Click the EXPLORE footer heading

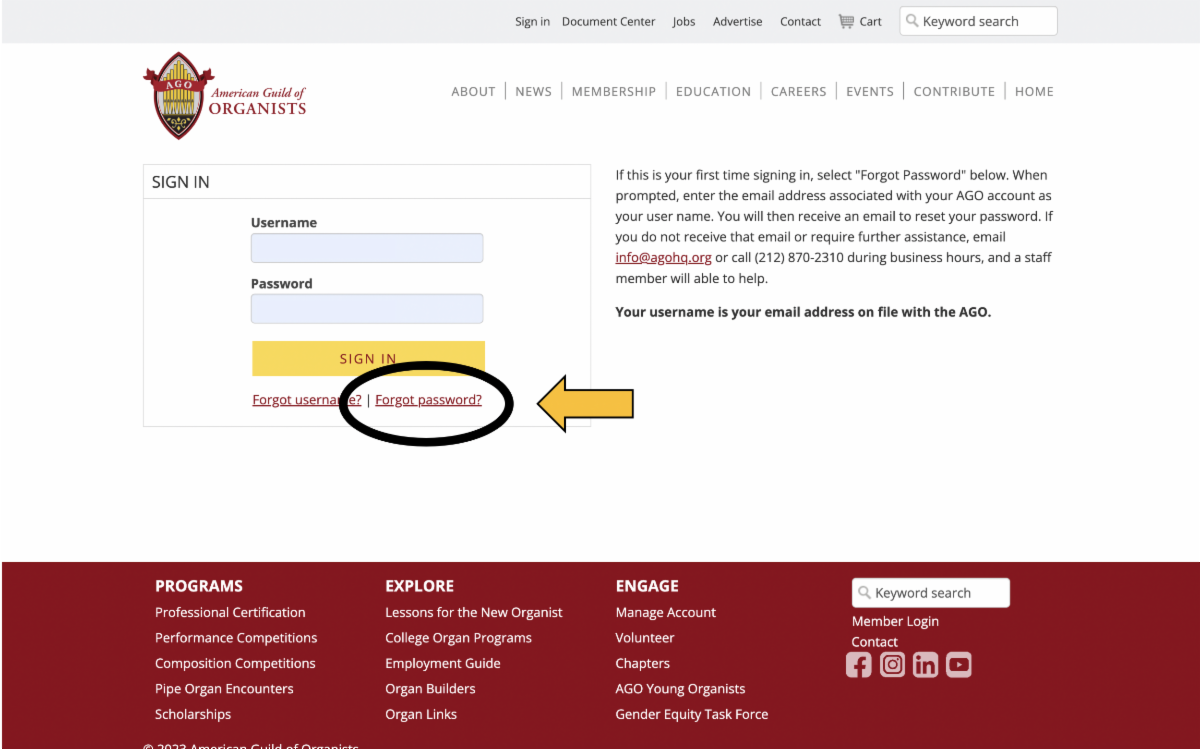(x=420, y=586)
